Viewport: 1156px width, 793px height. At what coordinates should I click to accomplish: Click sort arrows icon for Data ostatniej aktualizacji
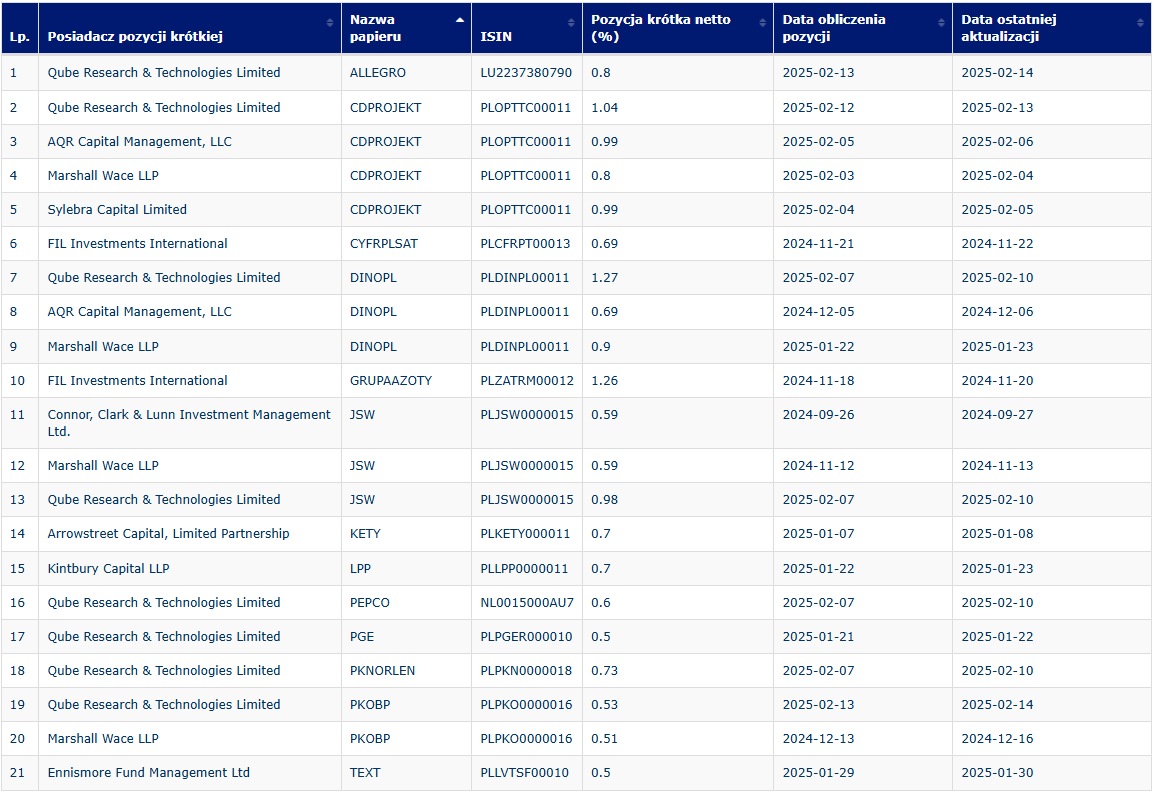coord(1140,22)
